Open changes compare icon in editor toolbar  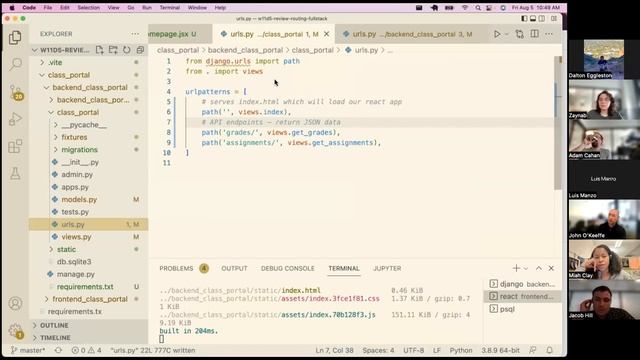(519, 34)
